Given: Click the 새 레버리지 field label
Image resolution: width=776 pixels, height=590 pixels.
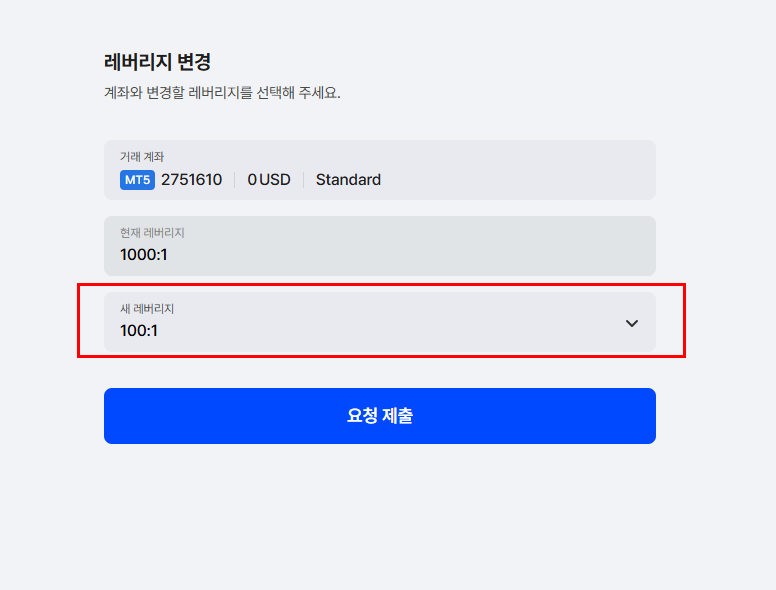Looking at the screenshot, I should [147, 309].
